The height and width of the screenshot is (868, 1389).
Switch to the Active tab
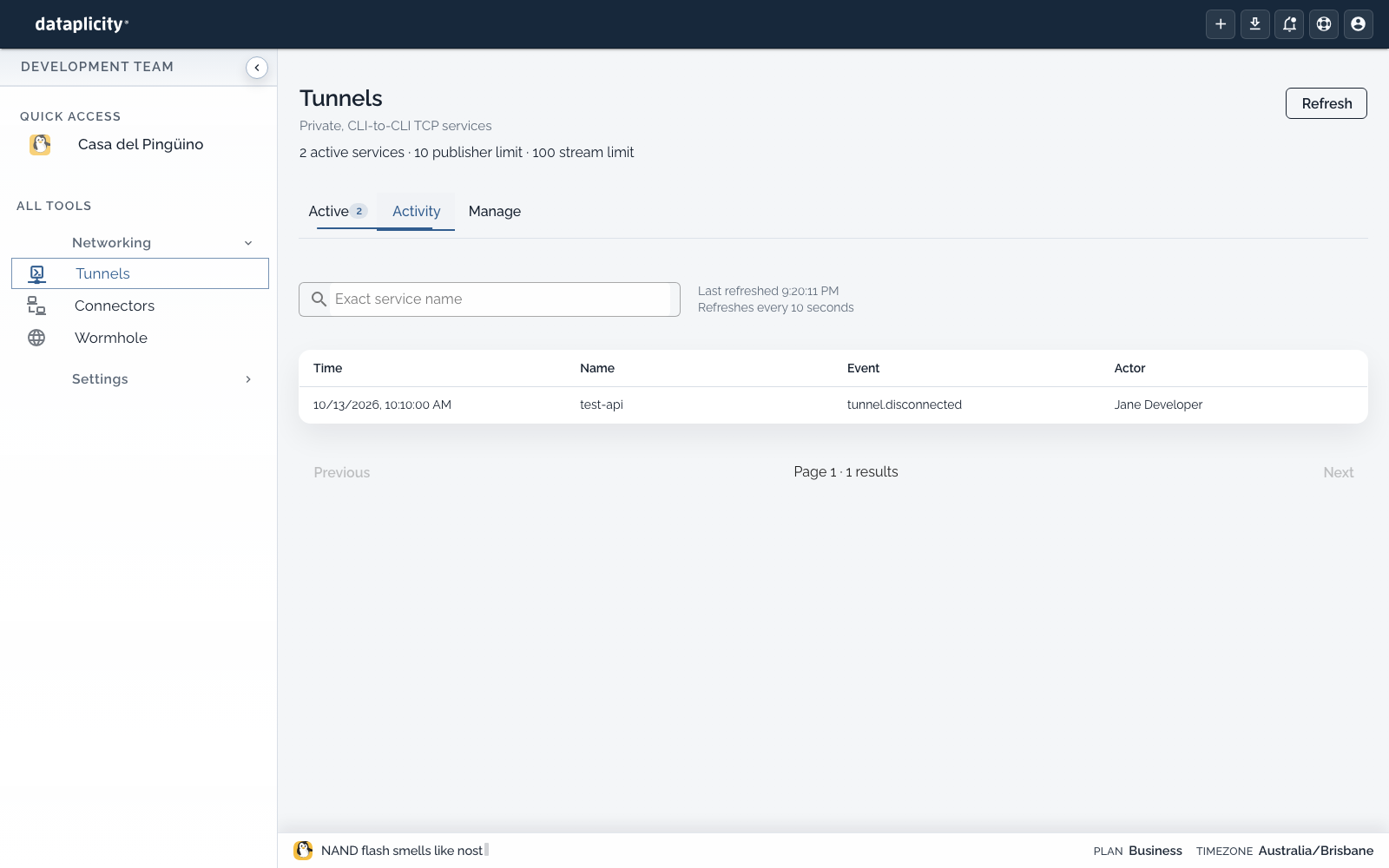pos(338,212)
